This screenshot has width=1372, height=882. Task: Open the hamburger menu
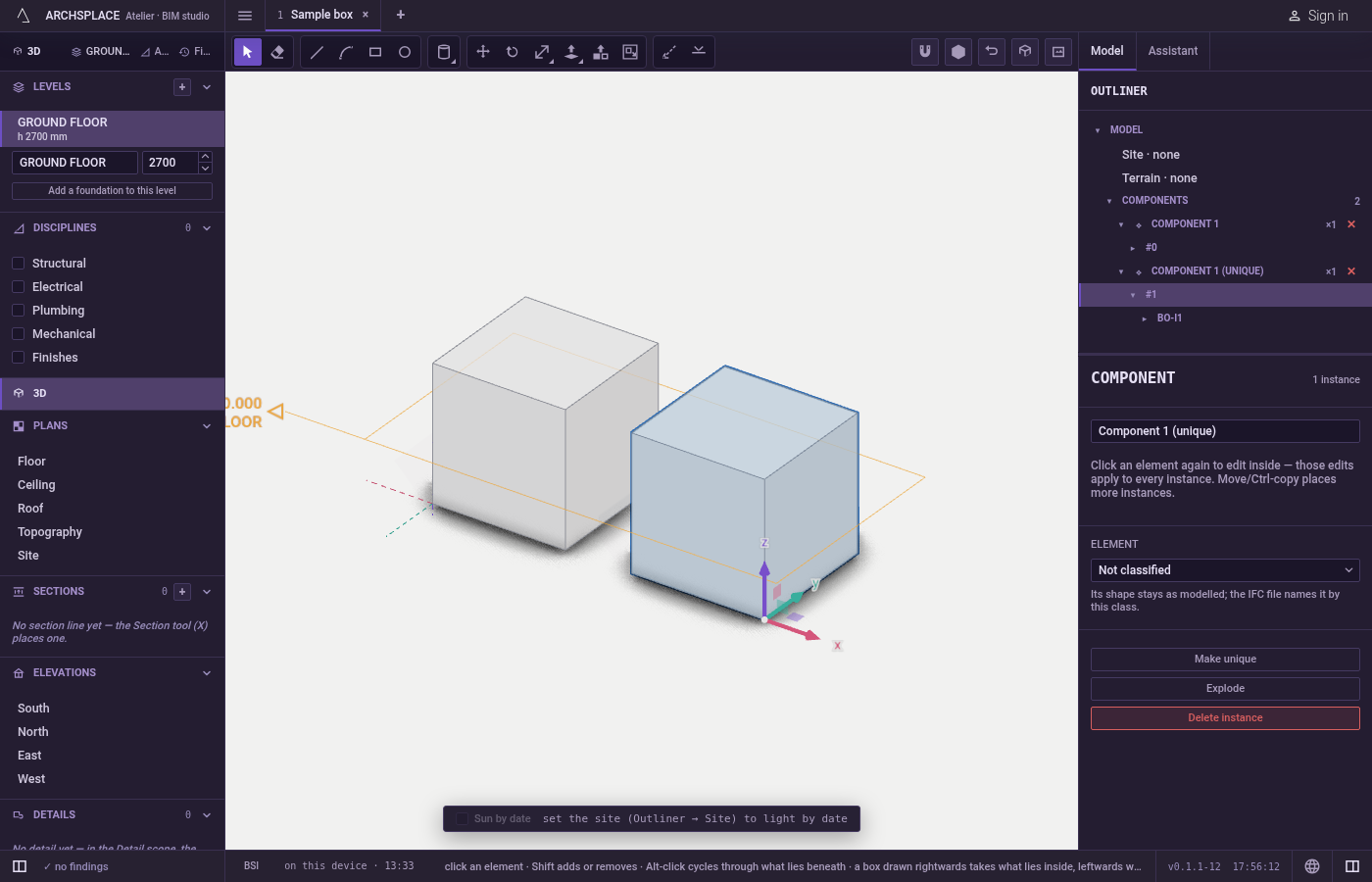click(x=245, y=16)
